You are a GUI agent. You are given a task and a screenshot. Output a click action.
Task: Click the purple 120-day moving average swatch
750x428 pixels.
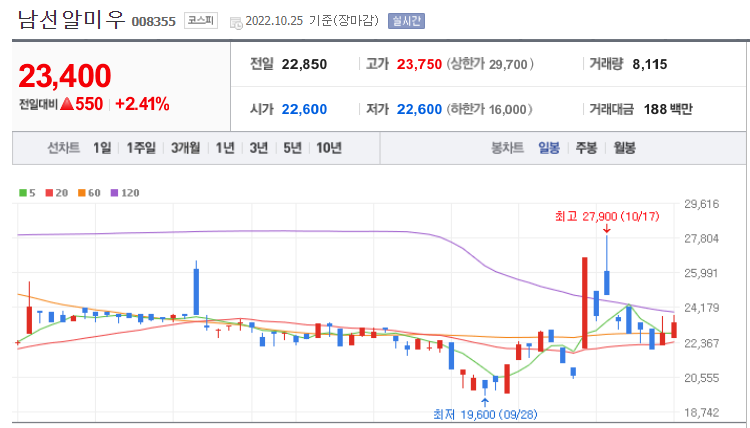[114, 193]
